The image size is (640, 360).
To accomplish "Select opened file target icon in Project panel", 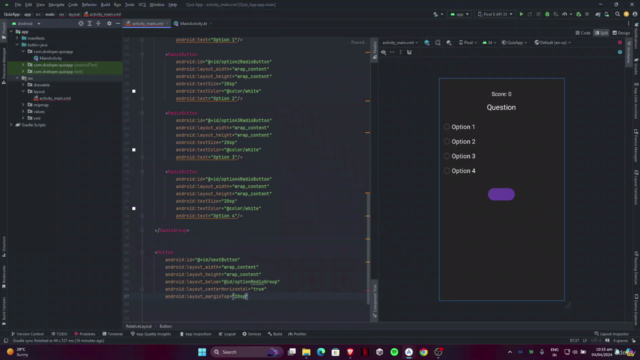I will [81, 24].
